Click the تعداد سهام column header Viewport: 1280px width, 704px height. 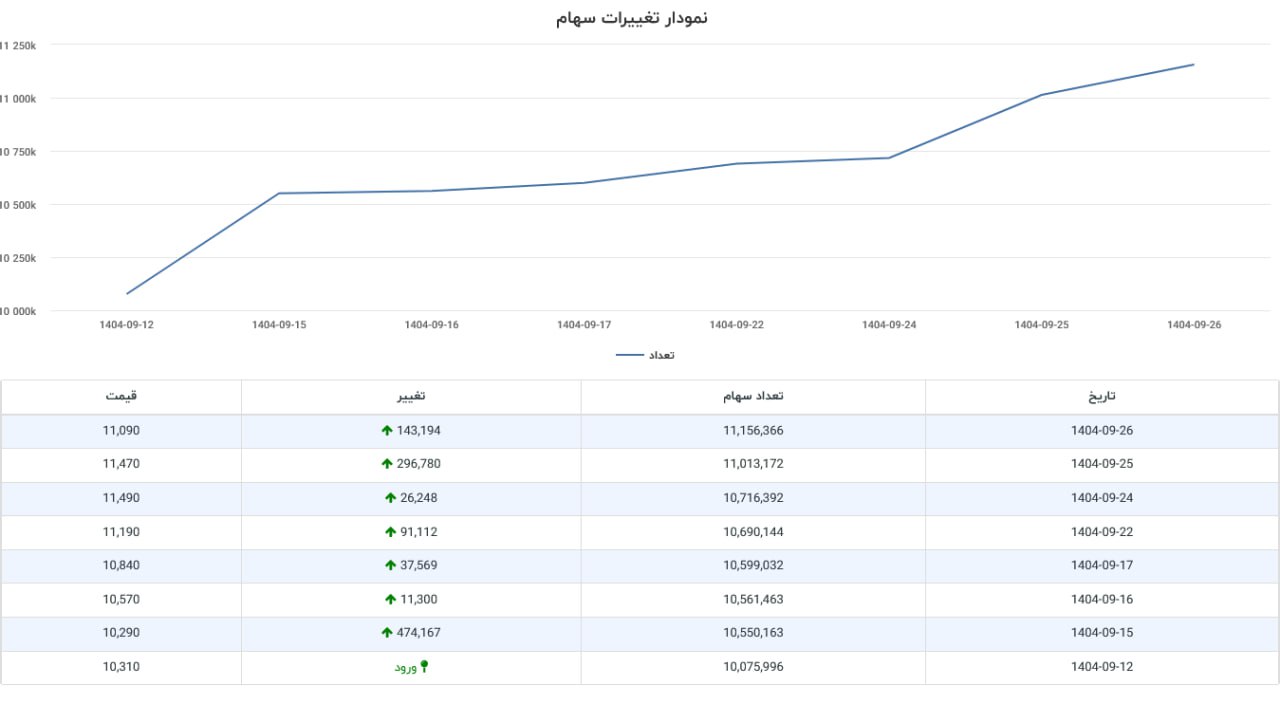754,396
